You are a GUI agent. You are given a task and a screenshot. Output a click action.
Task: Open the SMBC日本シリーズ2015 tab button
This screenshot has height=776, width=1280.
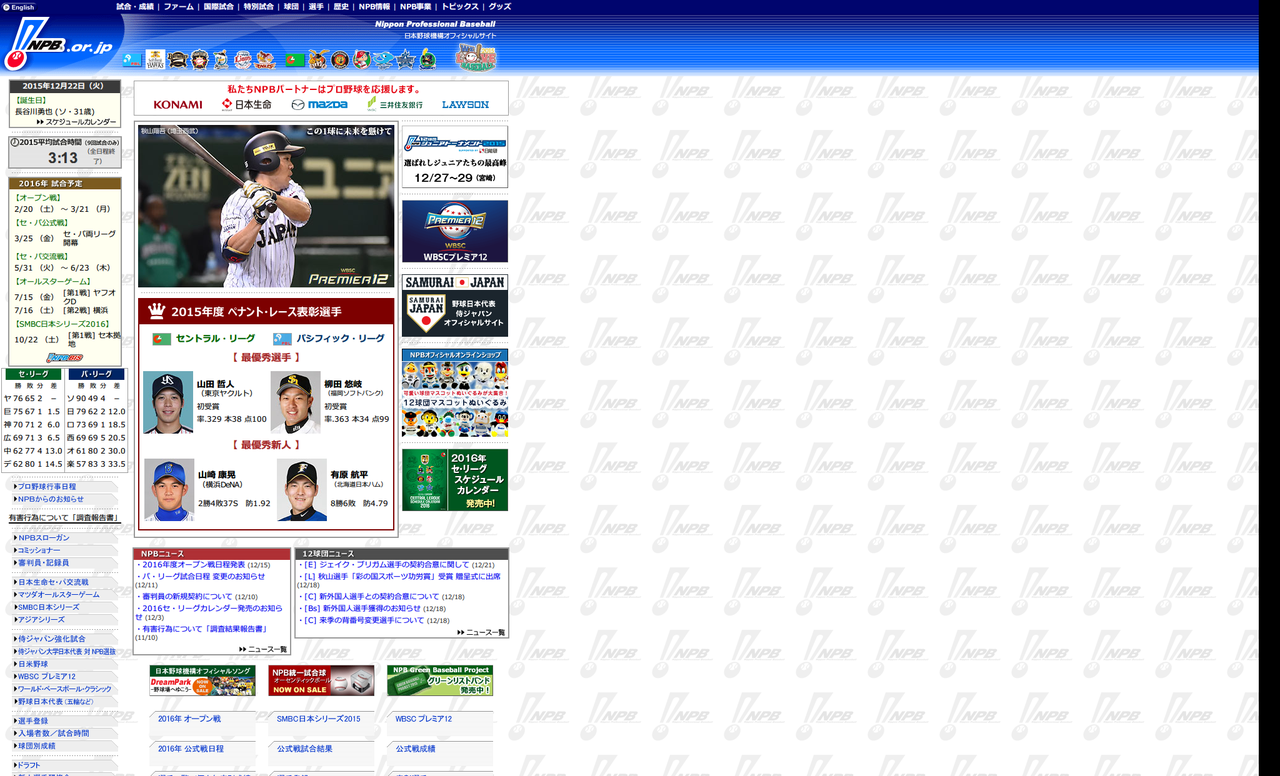tap(321, 722)
